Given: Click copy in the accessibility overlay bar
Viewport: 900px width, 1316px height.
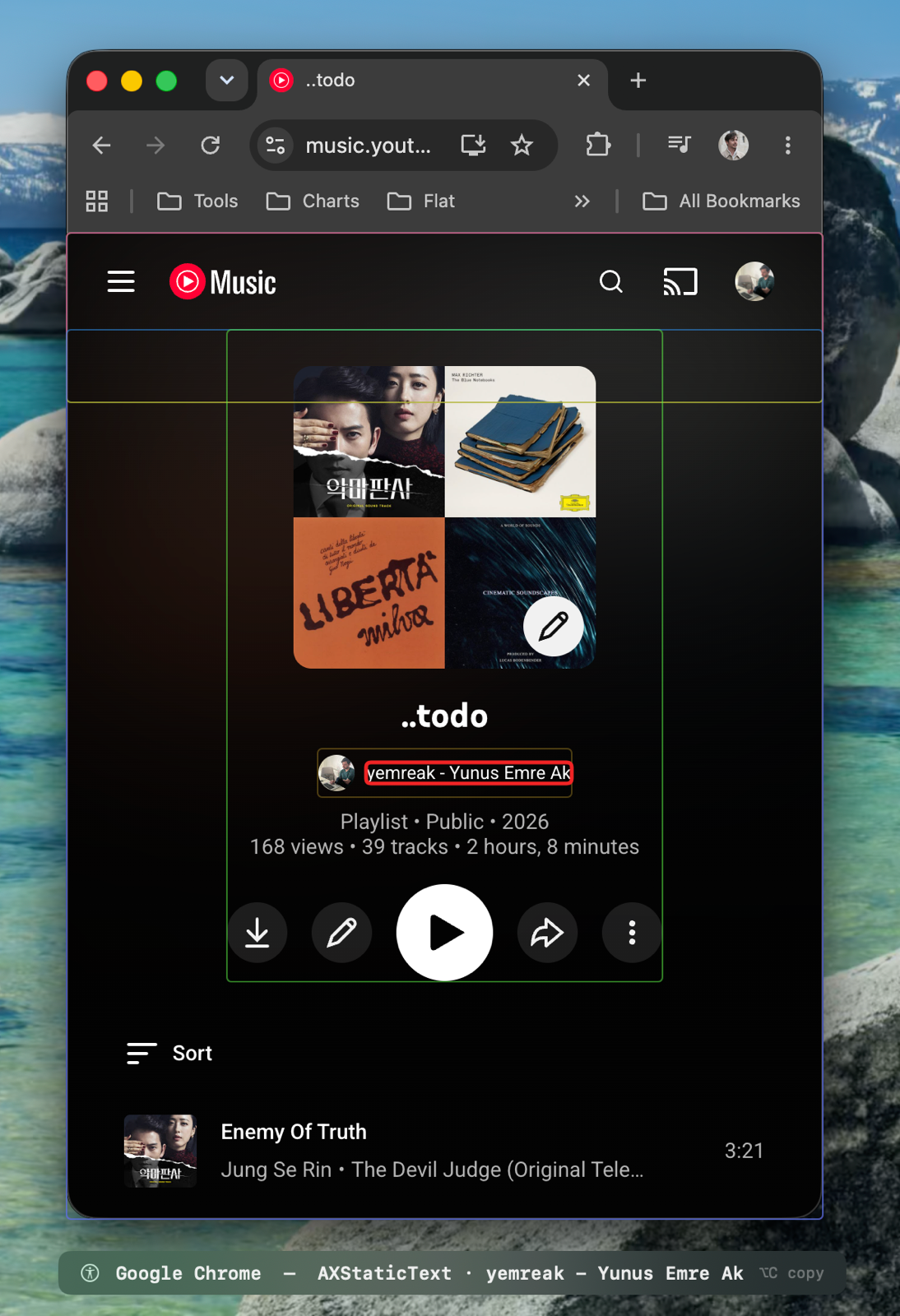Looking at the screenshot, I should tap(792, 1273).
